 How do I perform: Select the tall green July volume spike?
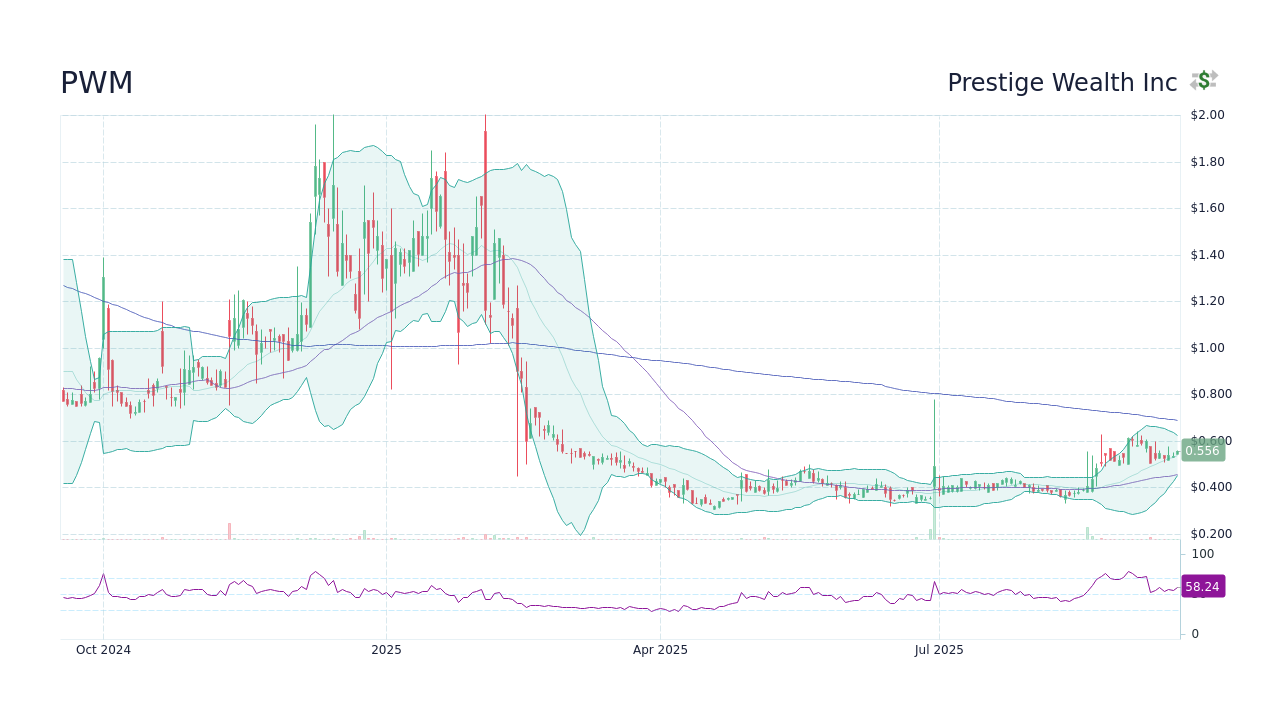click(x=934, y=525)
